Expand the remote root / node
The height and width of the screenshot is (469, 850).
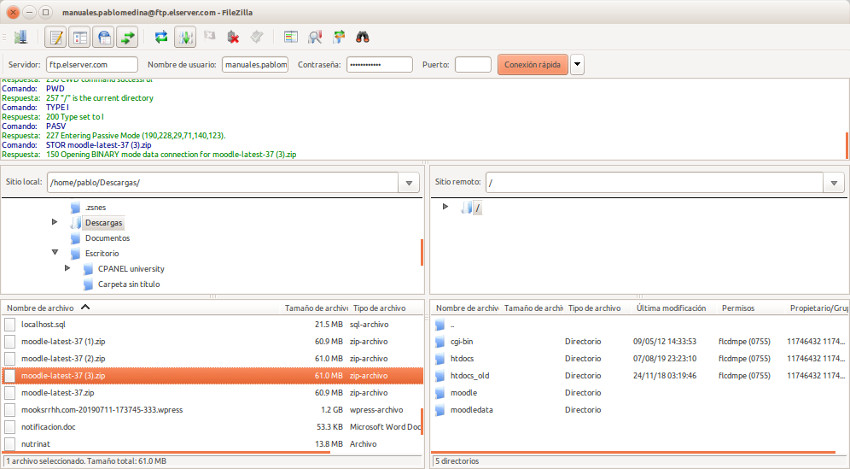click(446, 207)
